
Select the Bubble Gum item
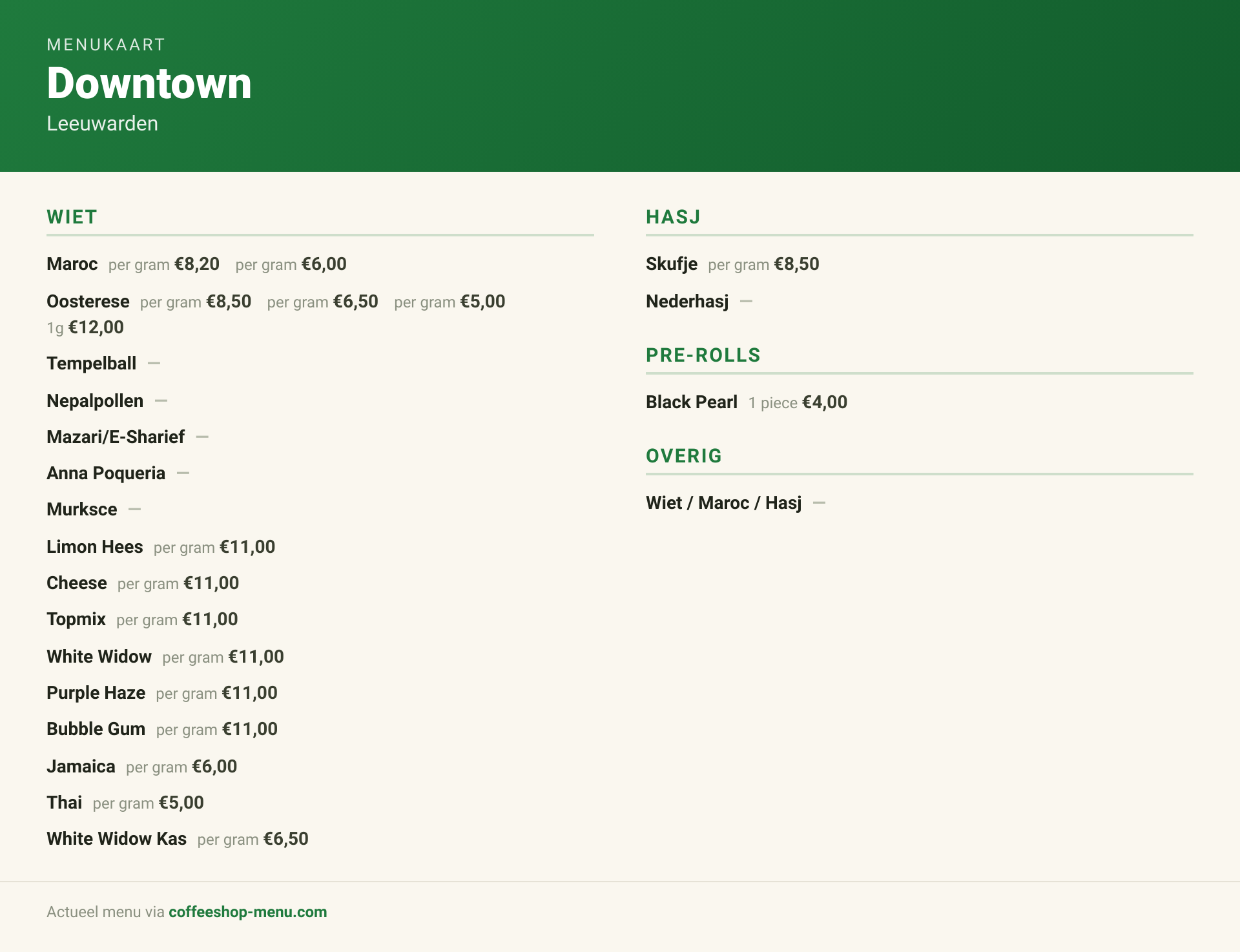pos(96,729)
